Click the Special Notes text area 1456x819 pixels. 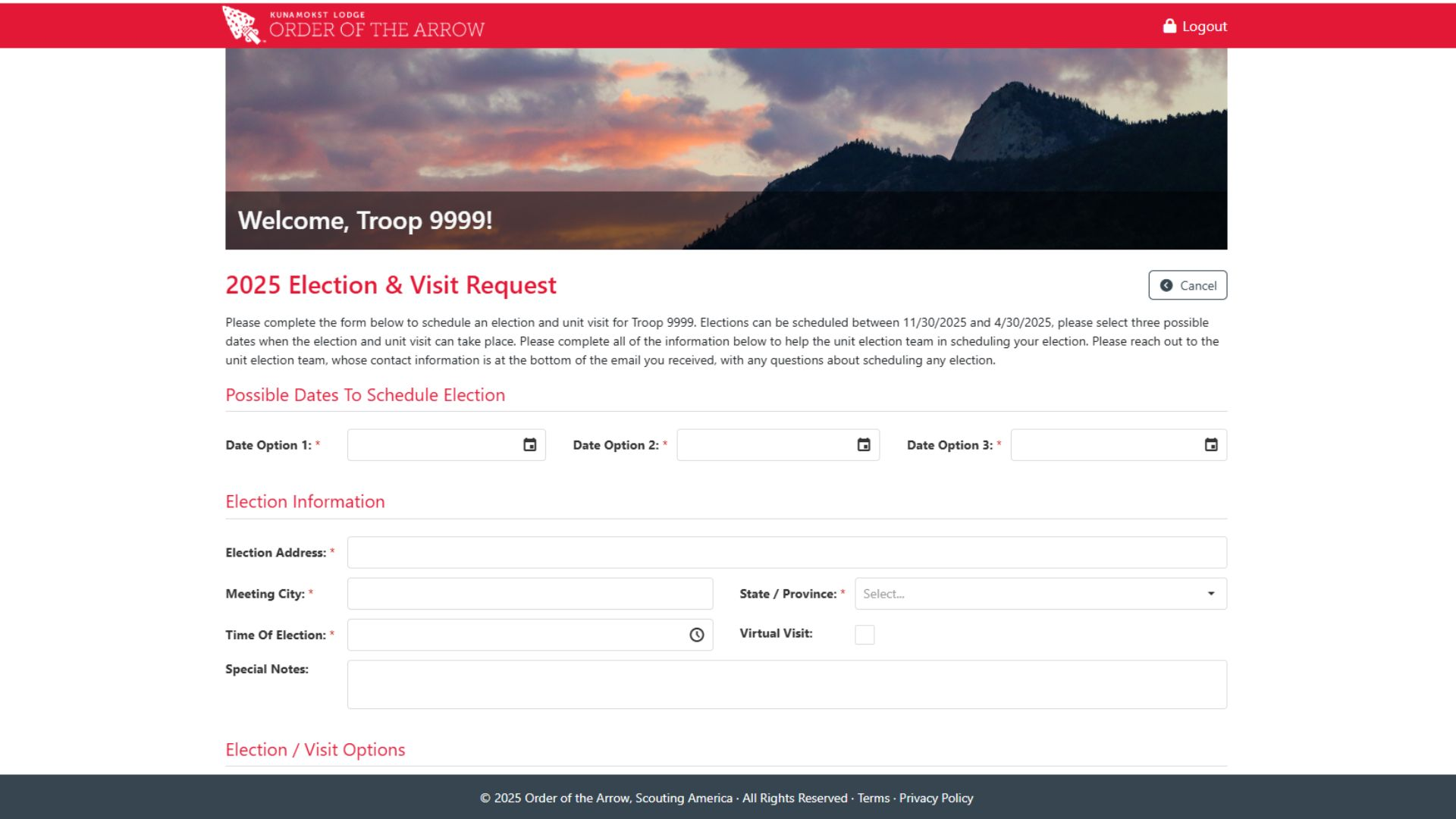[x=786, y=685]
